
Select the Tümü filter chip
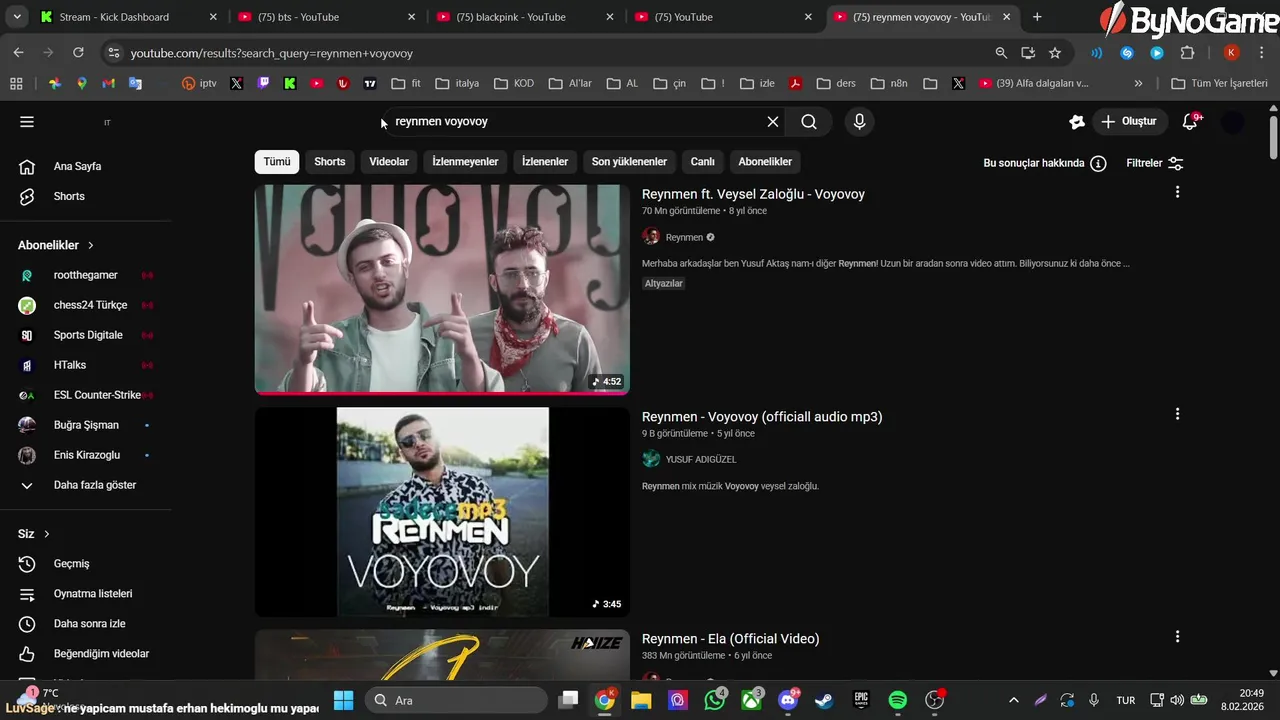tap(277, 162)
